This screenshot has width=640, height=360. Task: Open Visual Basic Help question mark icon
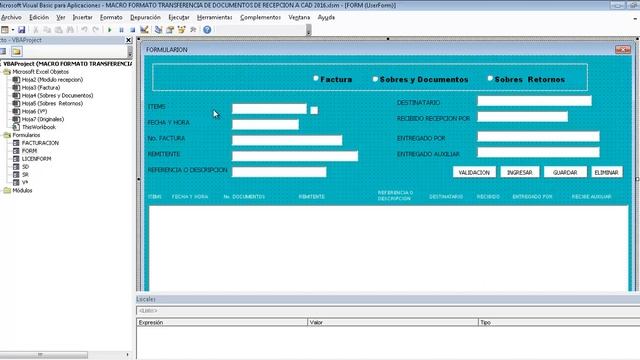207,30
